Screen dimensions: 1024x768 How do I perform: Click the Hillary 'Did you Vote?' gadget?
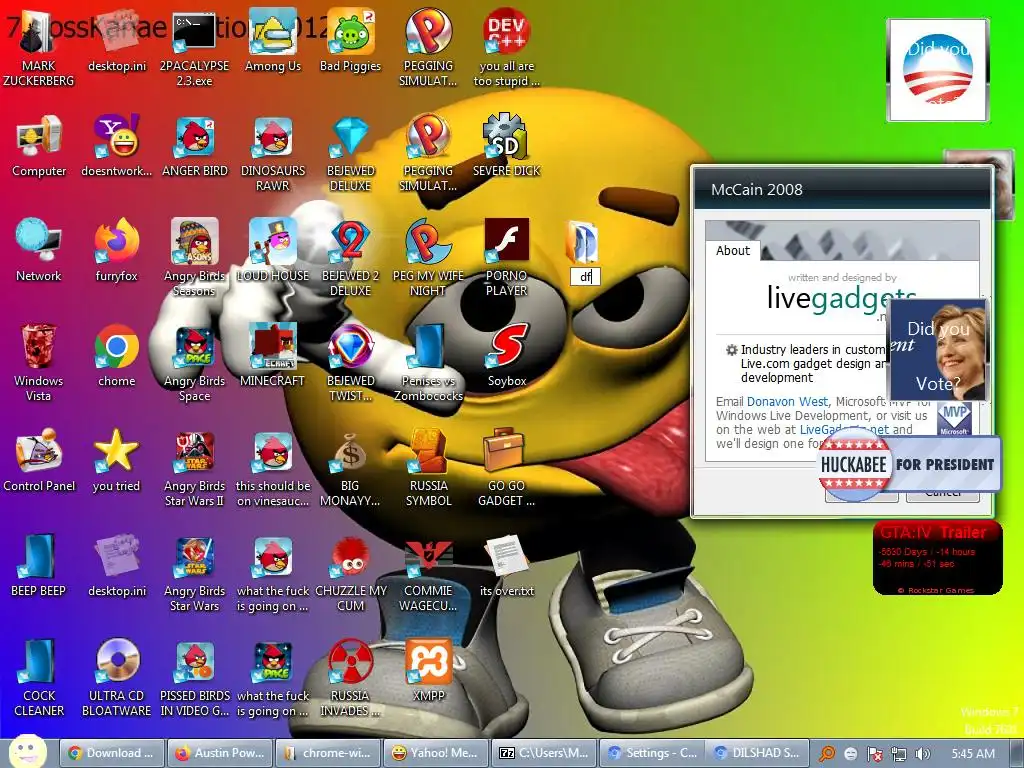937,350
